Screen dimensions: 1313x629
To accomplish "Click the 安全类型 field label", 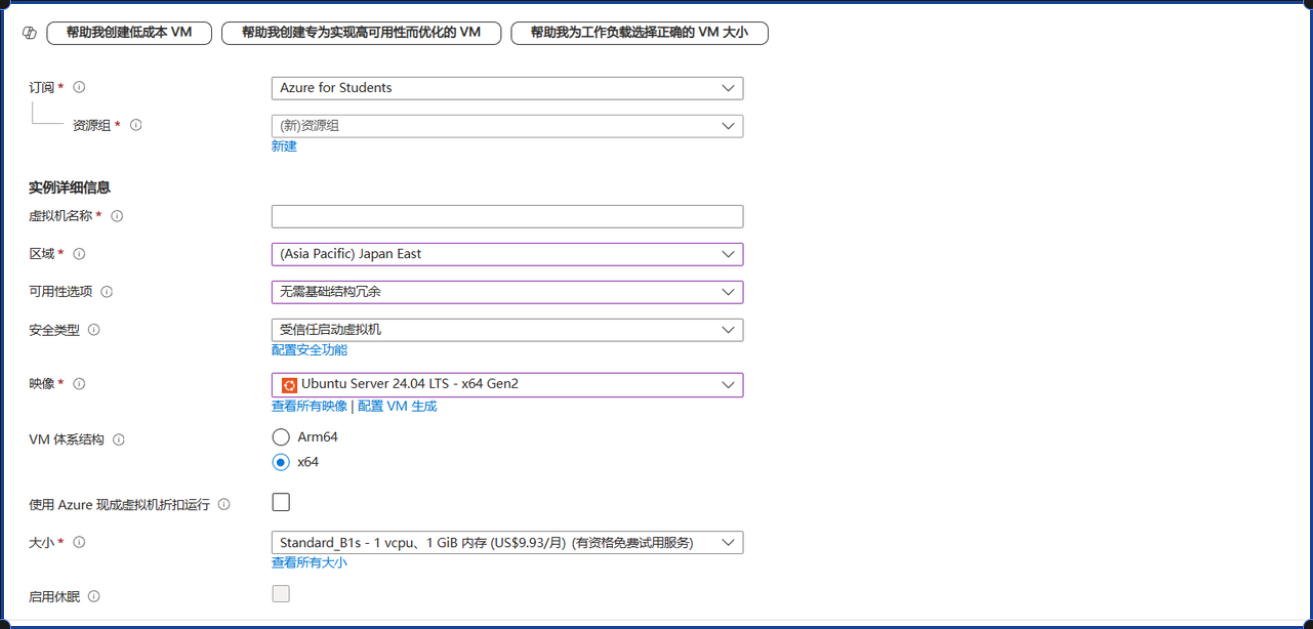I will pyautogui.click(x=55, y=330).
